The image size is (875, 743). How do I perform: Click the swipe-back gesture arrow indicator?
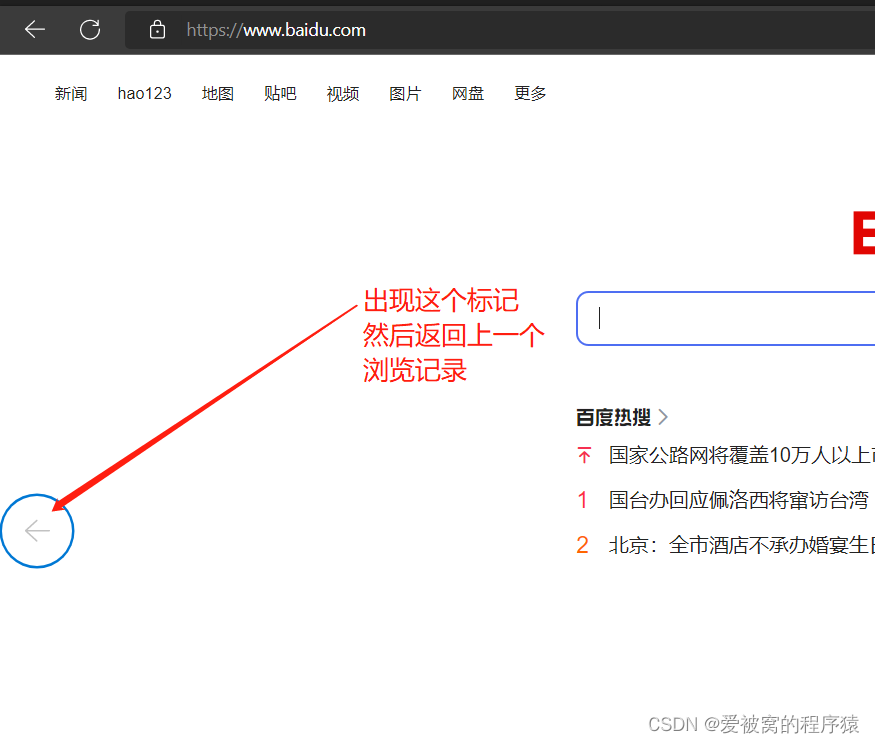click(x=37, y=531)
